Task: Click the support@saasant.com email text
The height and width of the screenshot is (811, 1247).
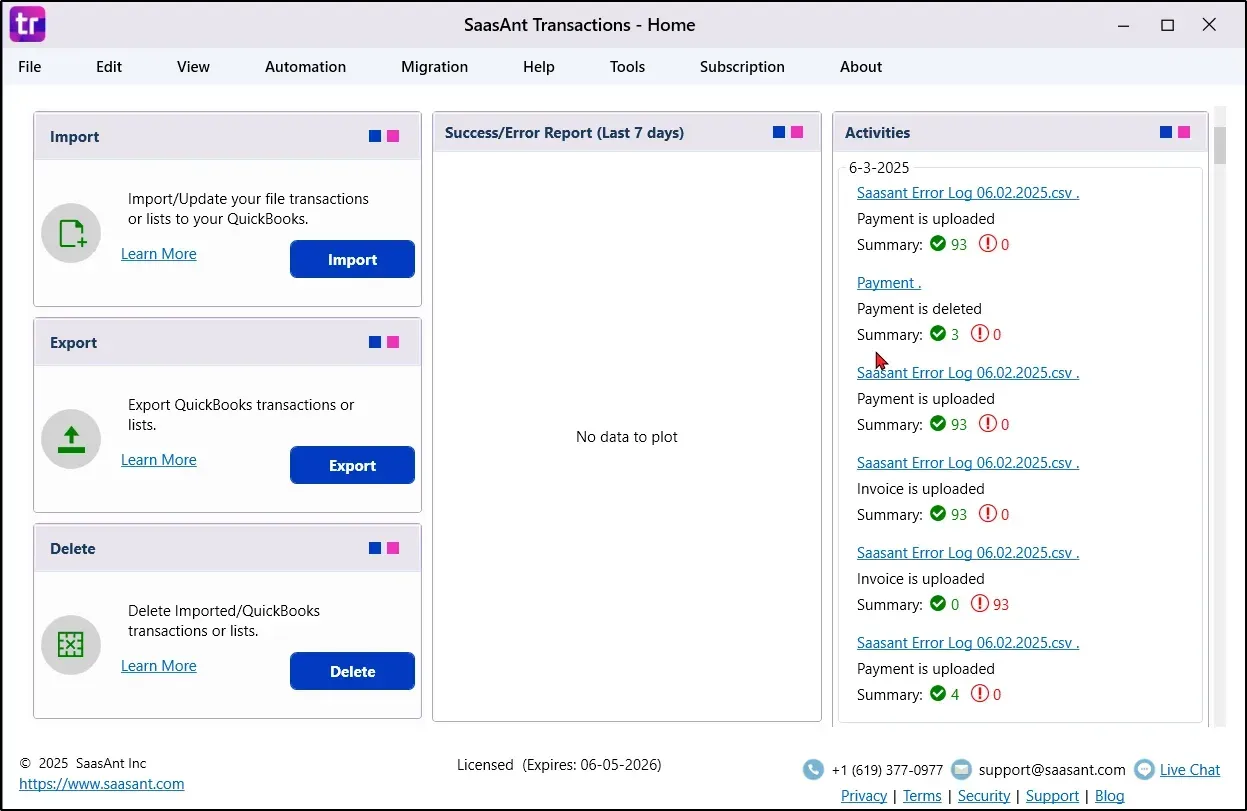Action: coord(1052,770)
